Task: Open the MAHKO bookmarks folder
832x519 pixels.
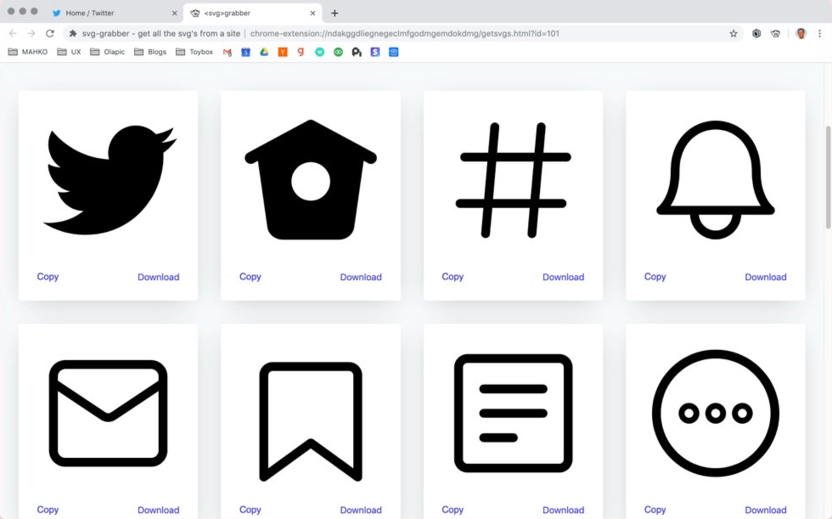Action: [x=28, y=52]
